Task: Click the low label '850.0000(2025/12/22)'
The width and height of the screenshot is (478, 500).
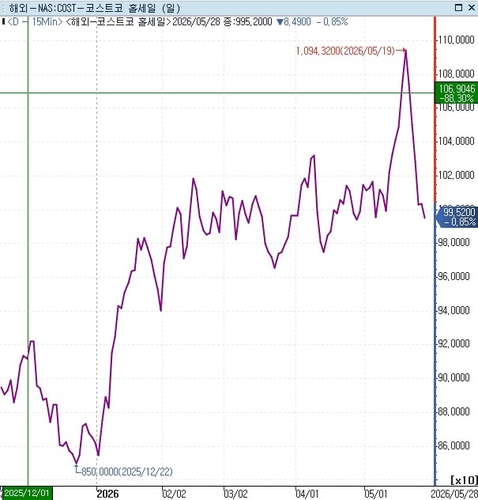Action: tap(127, 471)
